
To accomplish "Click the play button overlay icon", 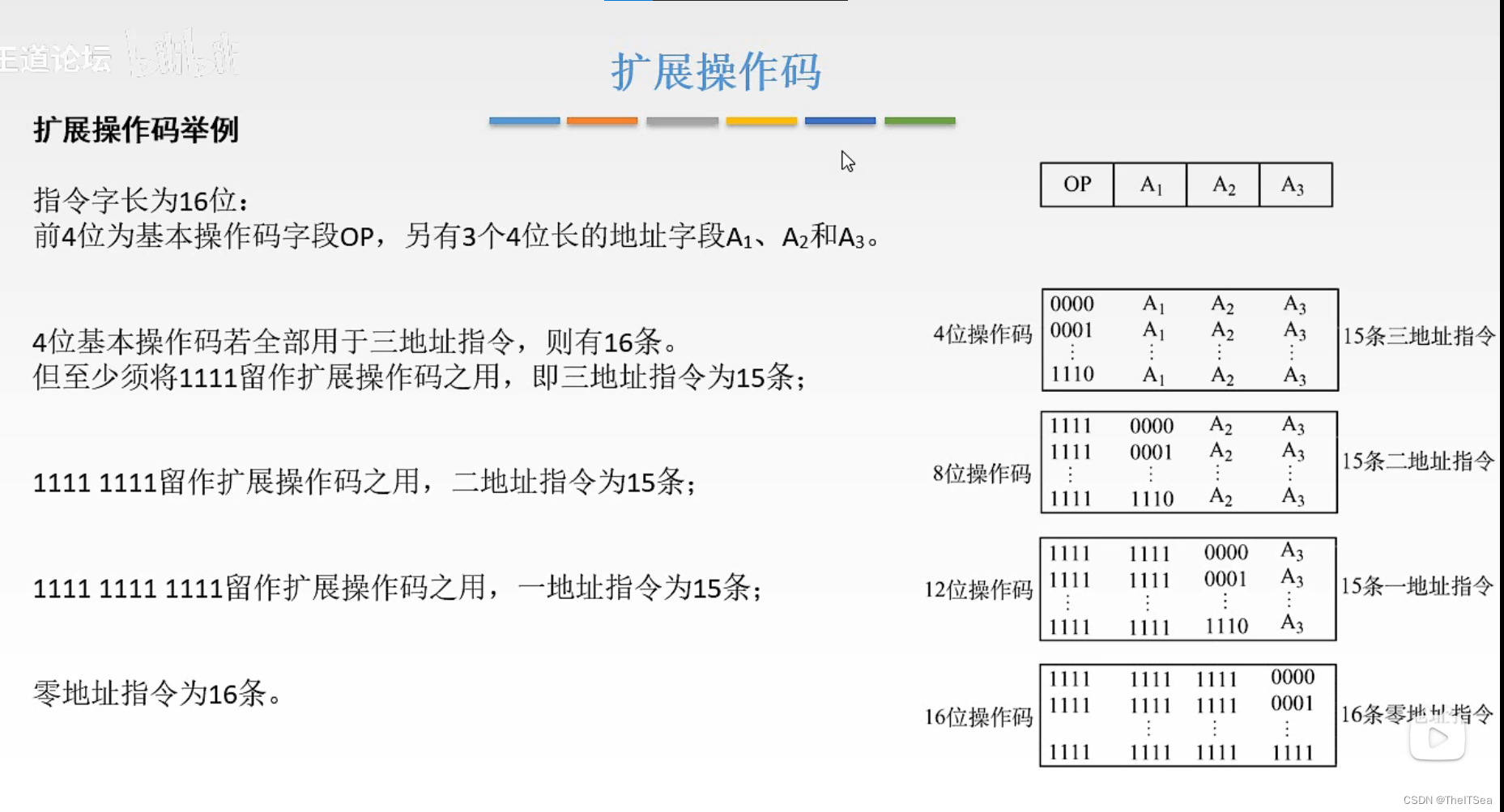I will [1438, 738].
